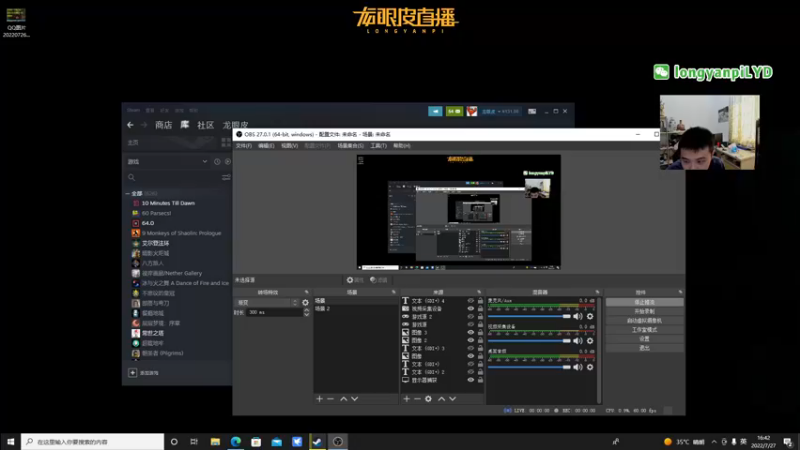
Task: Open OBS 设置 from Controls panel
Action: pos(644,339)
